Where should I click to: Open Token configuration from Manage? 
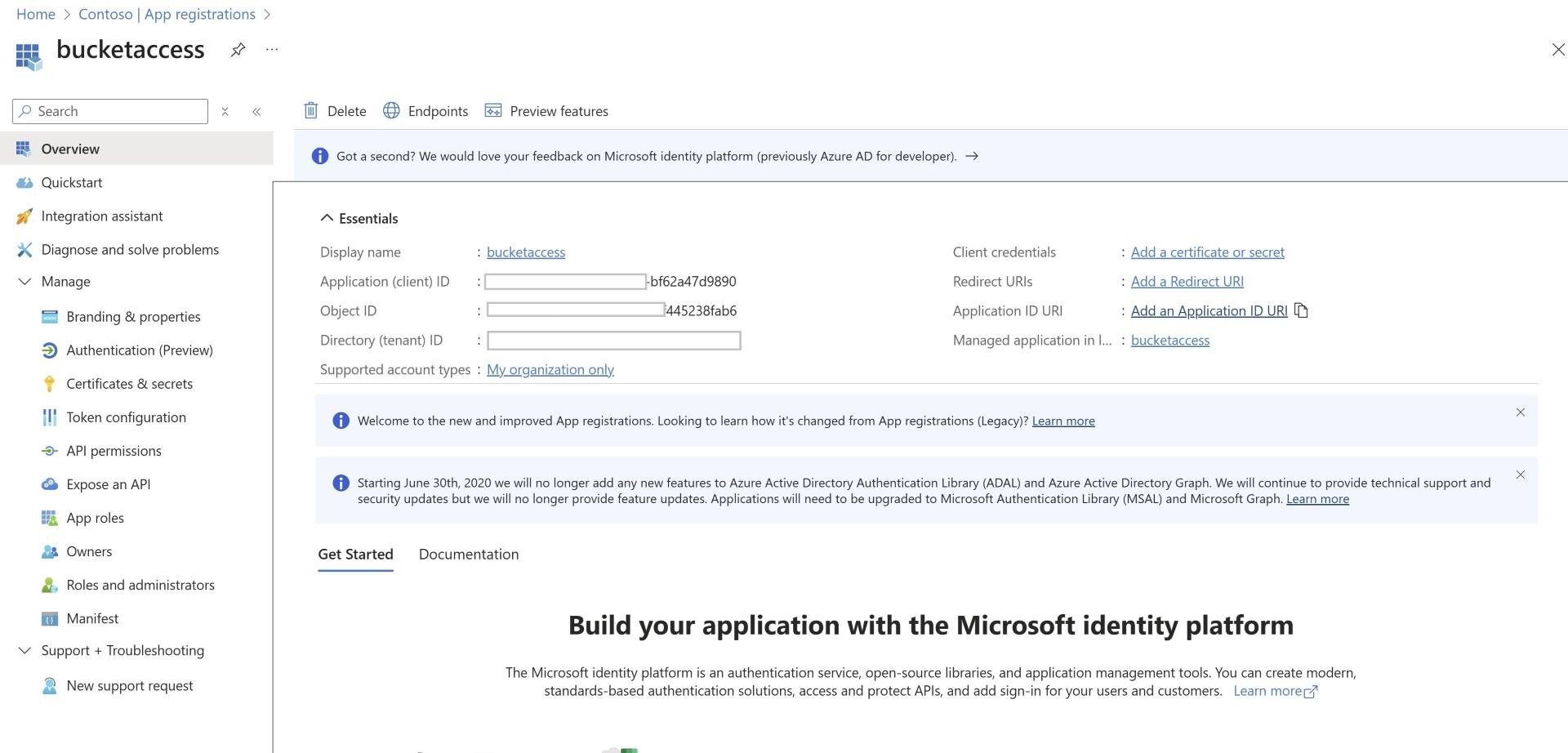126,417
